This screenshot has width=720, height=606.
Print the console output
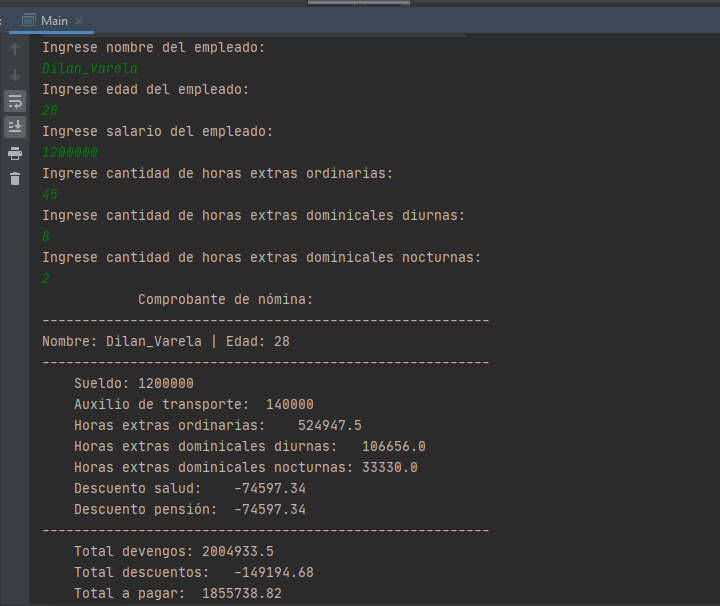pyautogui.click(x=15, y=153)
